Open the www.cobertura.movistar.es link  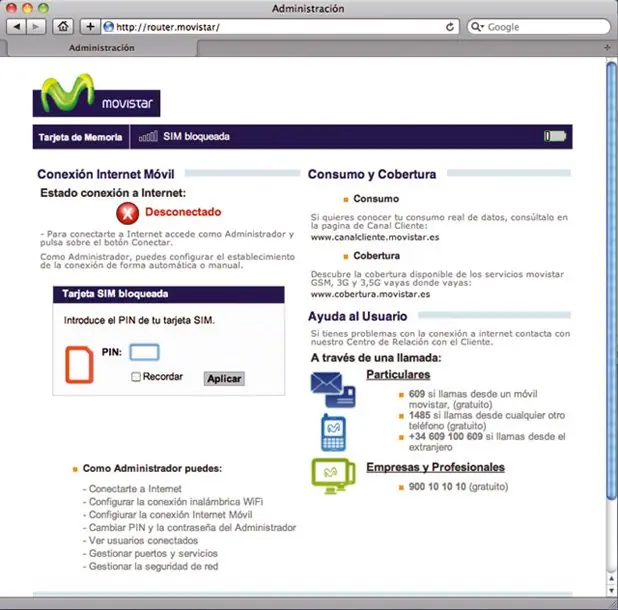coord(370,294)
